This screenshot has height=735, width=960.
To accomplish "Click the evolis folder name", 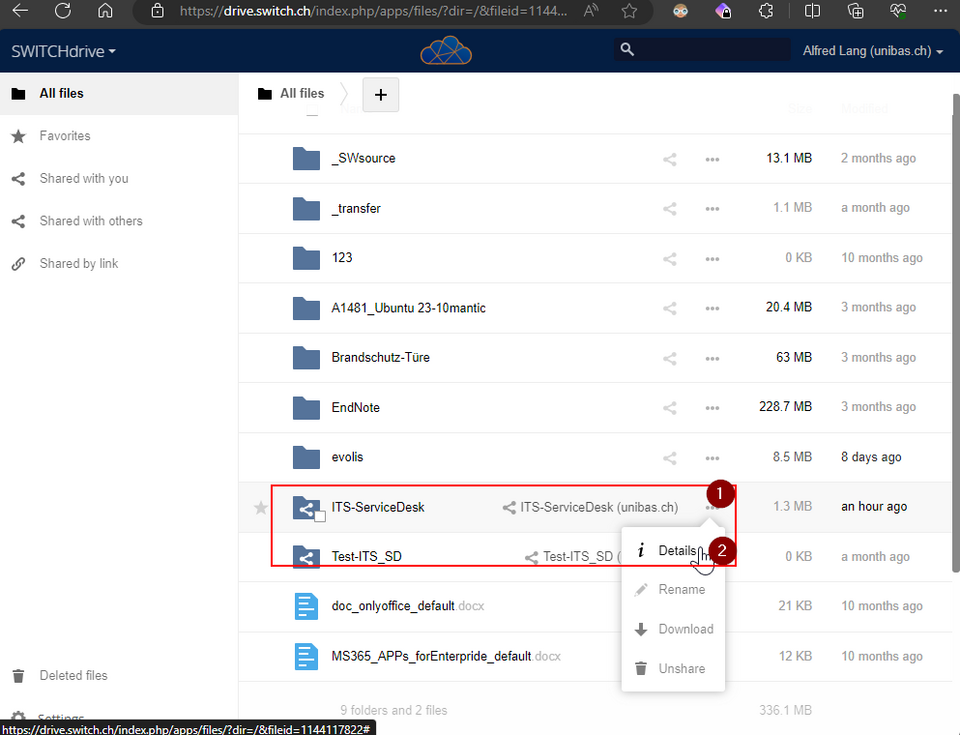I will pos(347,458).
